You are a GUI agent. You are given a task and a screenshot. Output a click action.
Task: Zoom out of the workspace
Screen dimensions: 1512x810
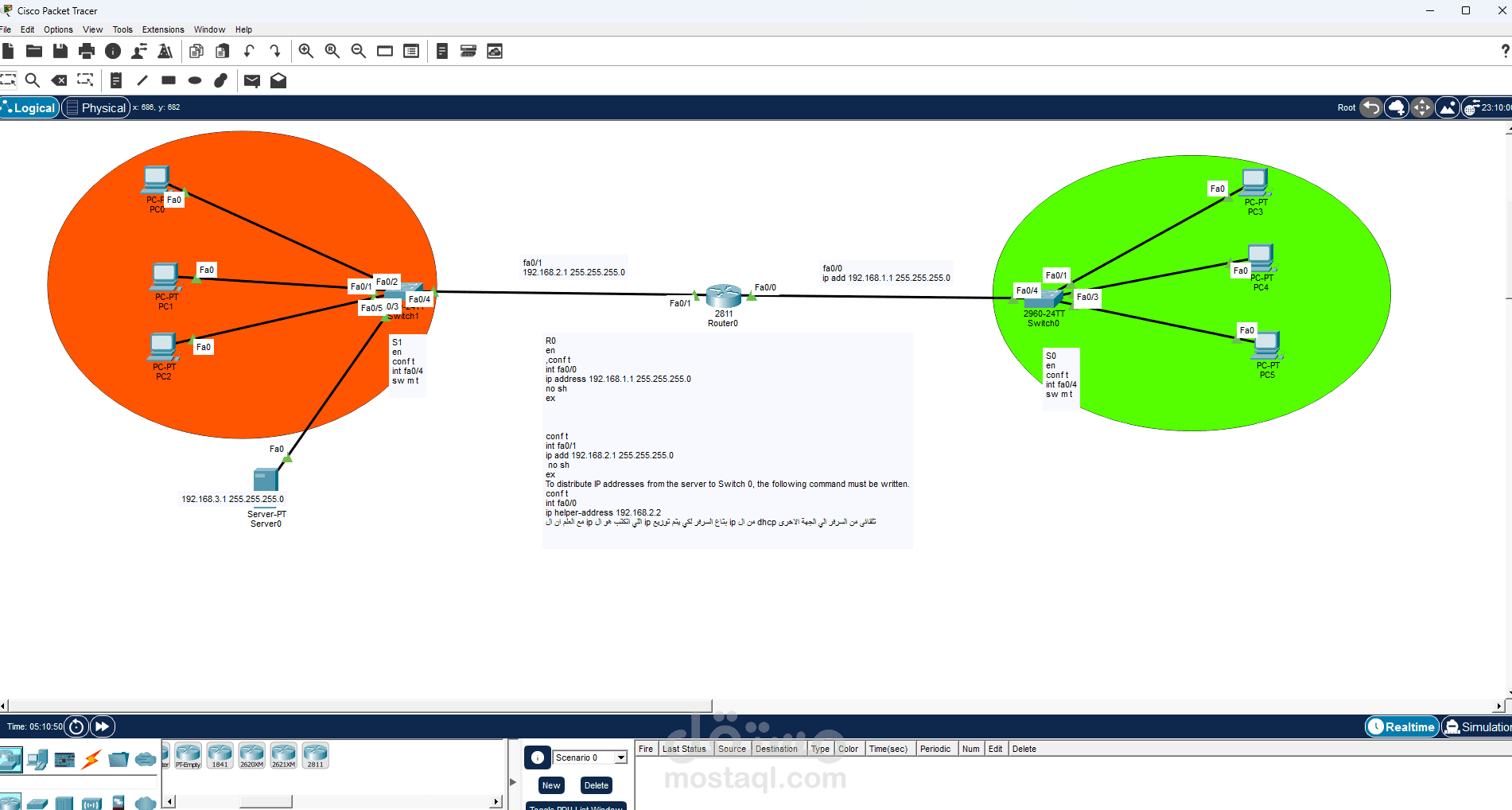click(359, 51)
